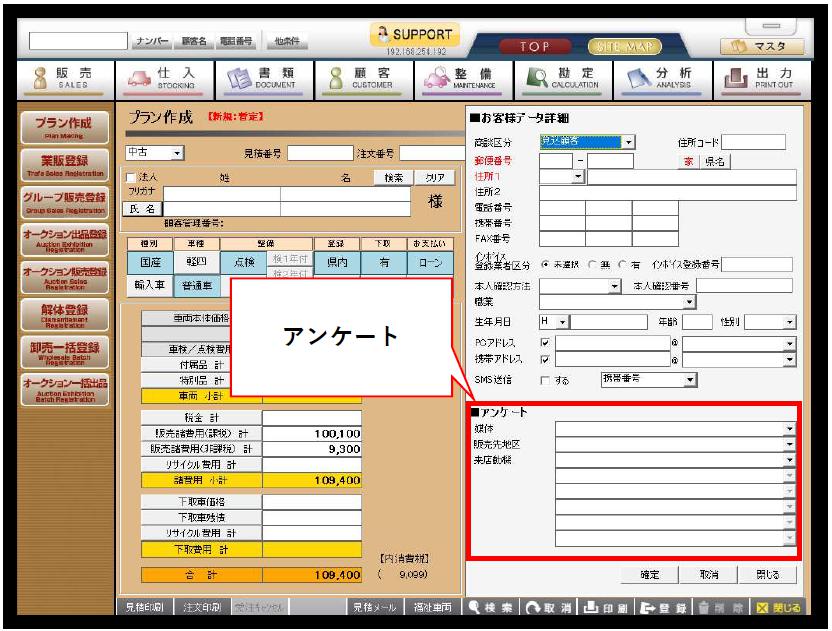The height and width of the screenshot is (631, 832).
Task: Open the 顧客 CUSTOMER menu
Action: (364, 79)
